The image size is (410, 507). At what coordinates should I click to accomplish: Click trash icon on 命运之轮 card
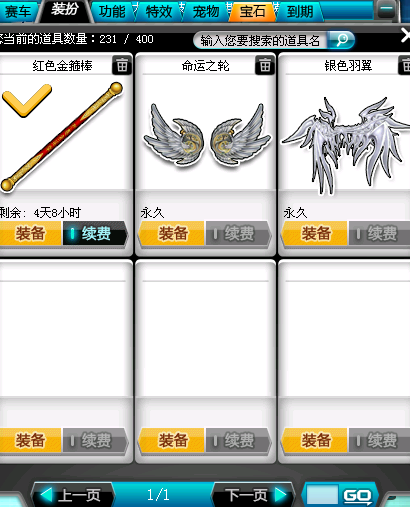click(x=265, y=65)
